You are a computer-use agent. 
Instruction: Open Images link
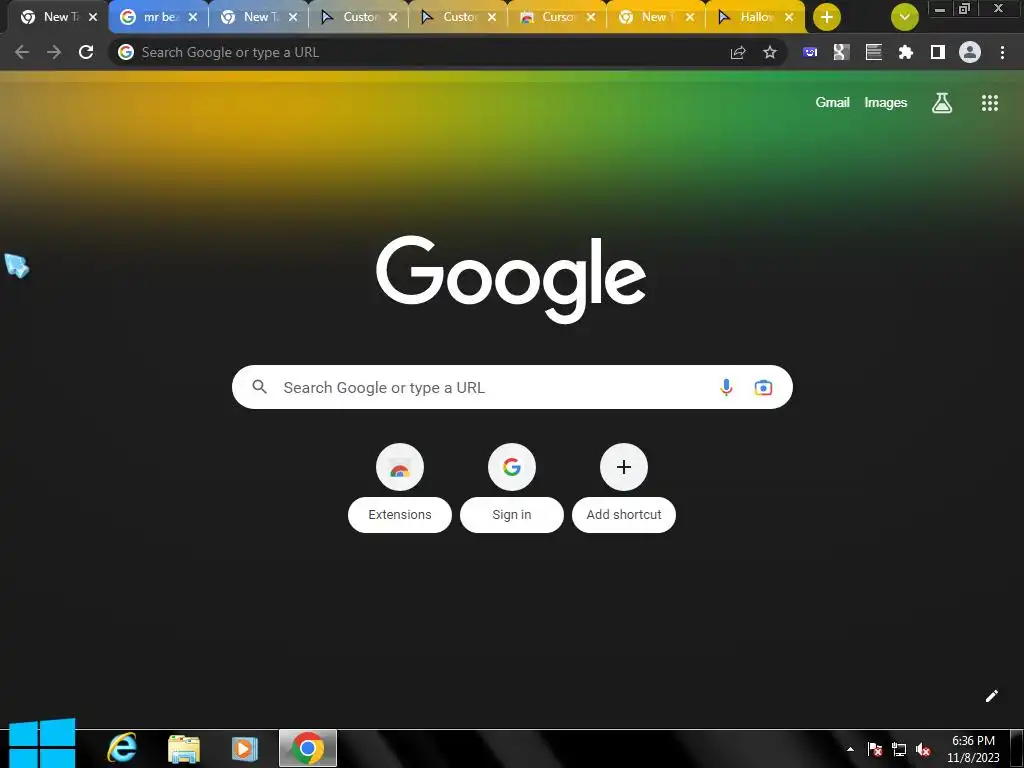point(886,103)
